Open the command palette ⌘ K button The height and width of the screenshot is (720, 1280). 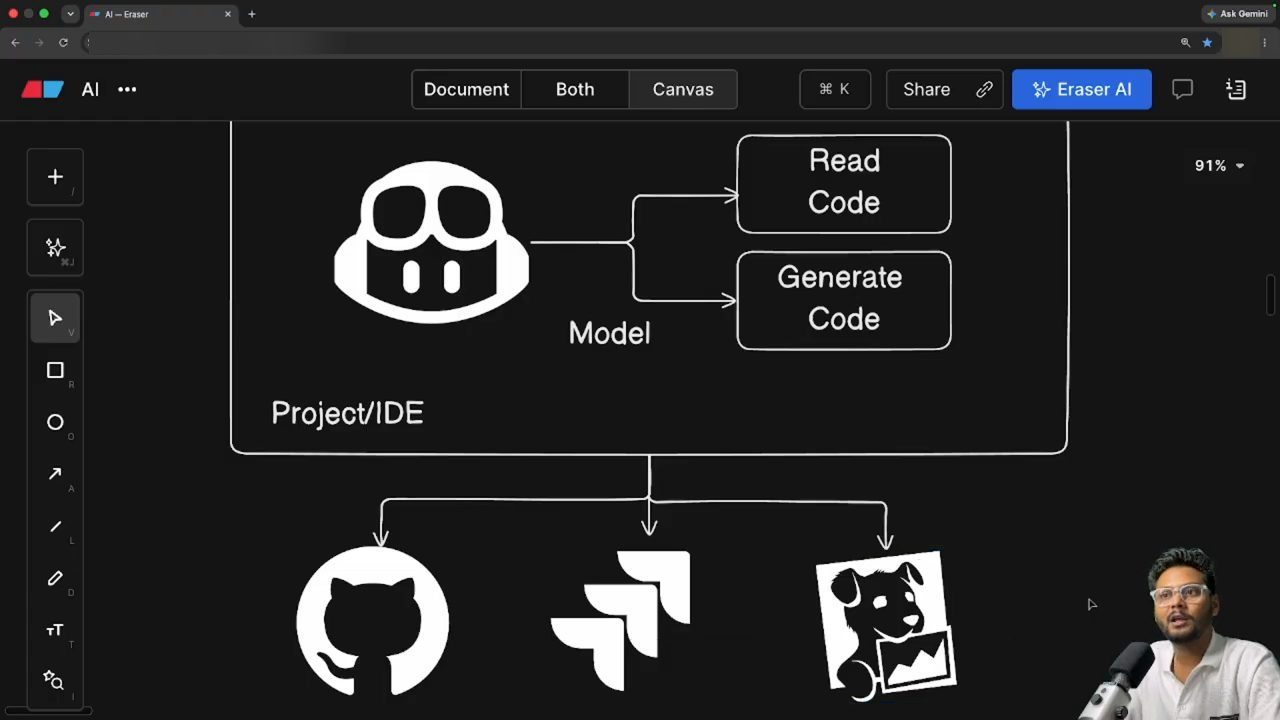[835, 89]
